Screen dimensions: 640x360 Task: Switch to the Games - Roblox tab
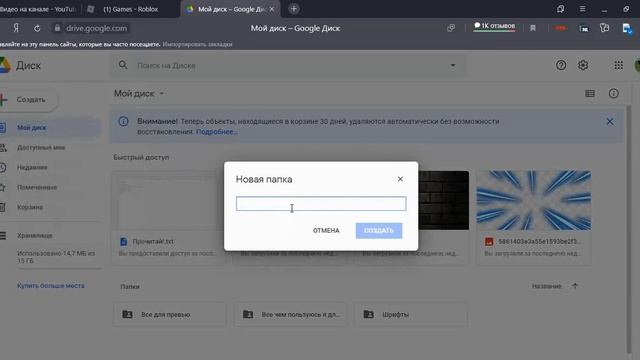tap(130, 9)
